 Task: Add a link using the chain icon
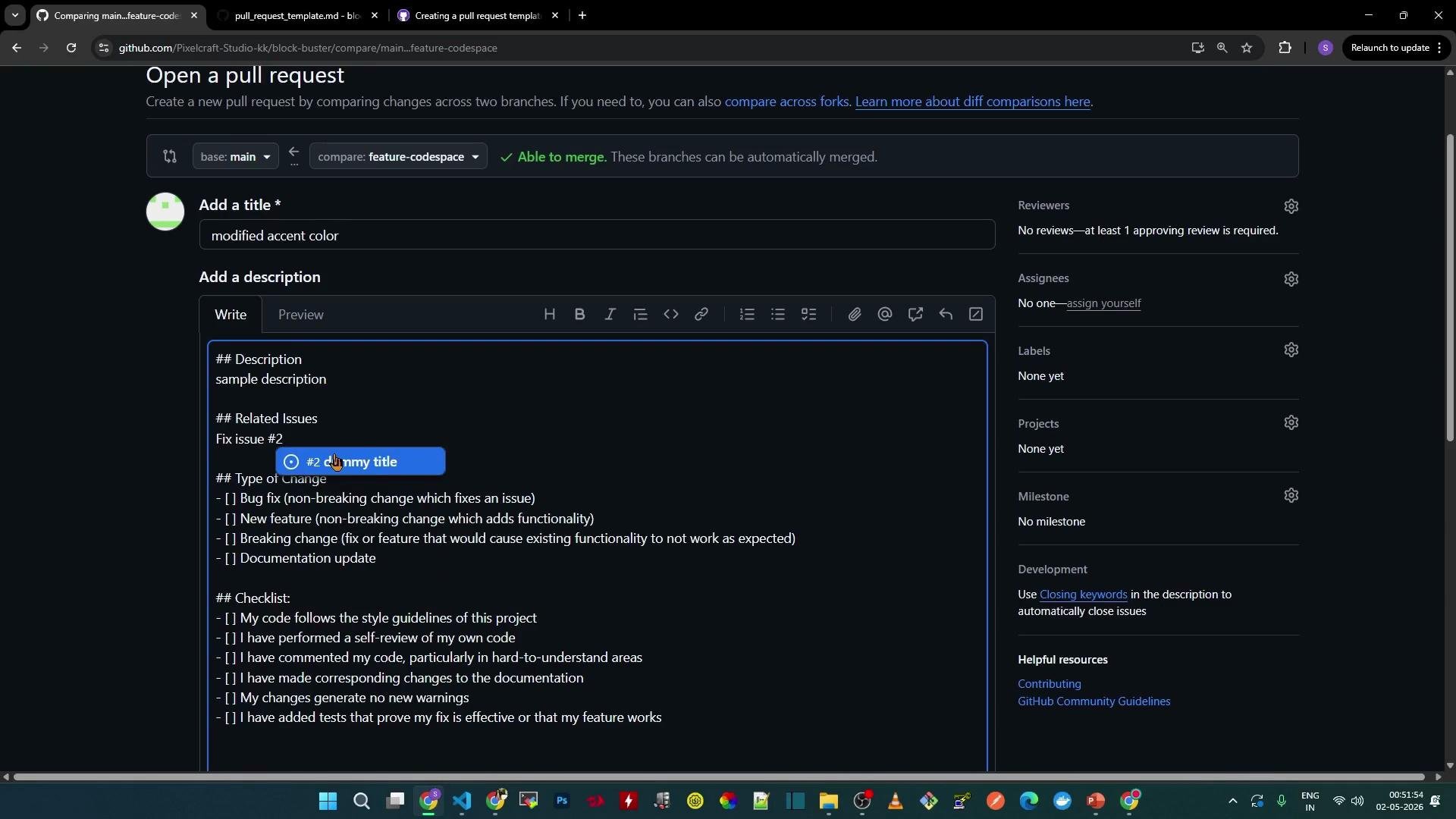point(701,315)
